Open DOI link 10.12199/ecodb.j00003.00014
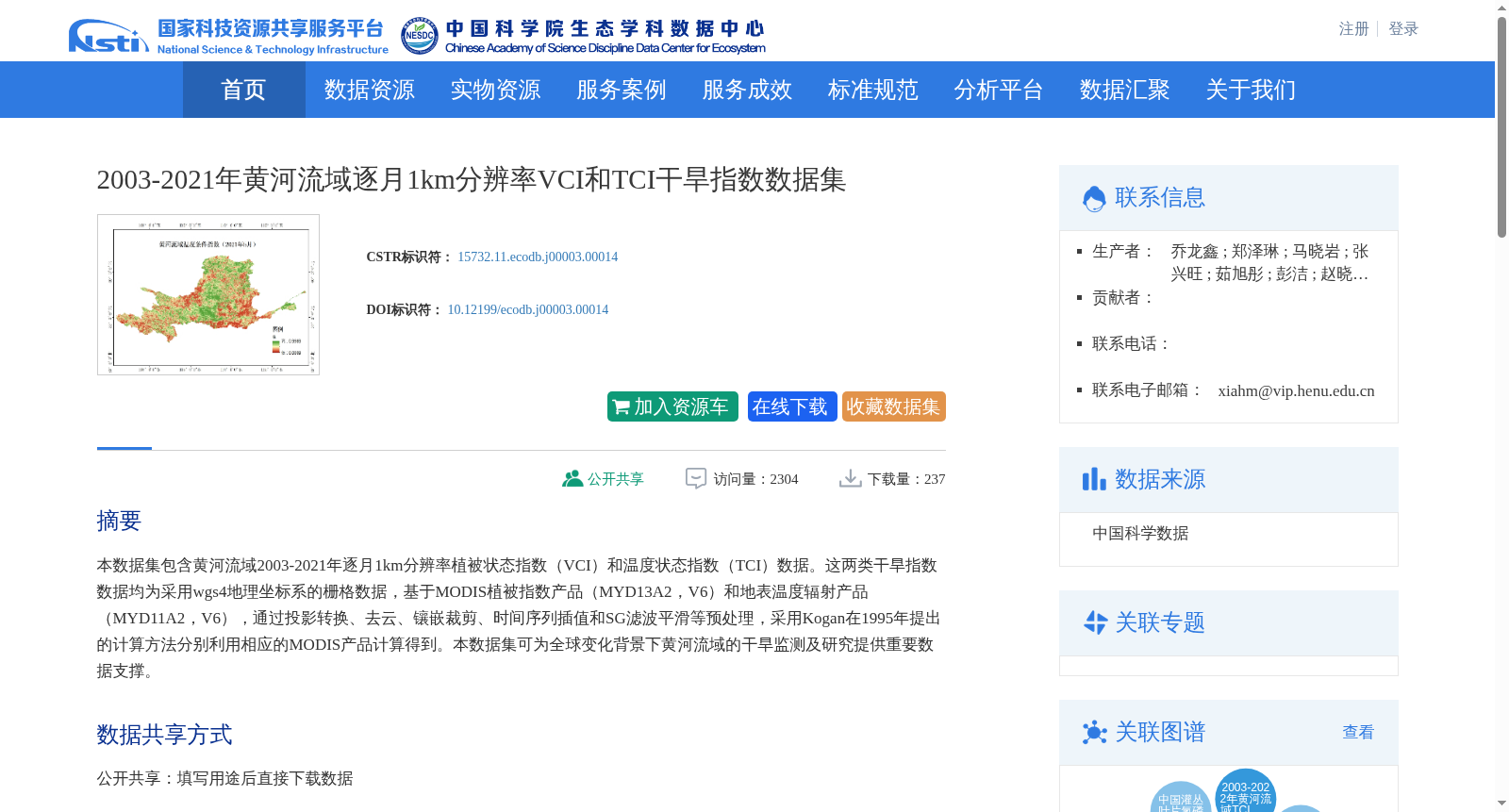The width and height of the screenshot is (1509, 812). 528,309
